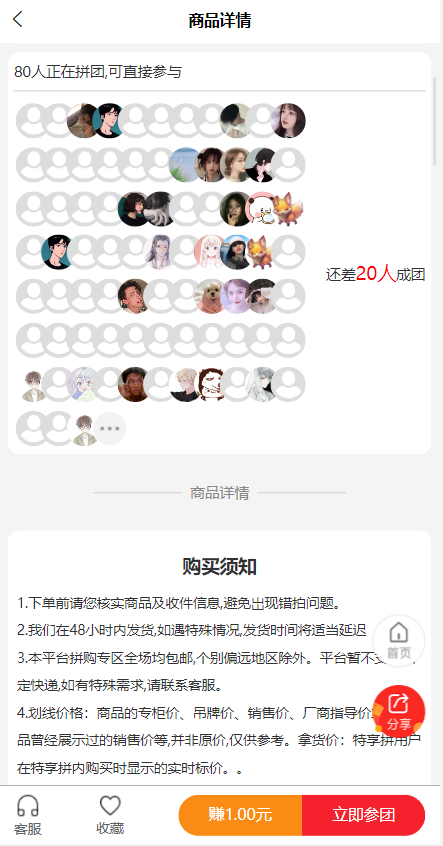The image size is (443, 846).
Task: Open customer service via the headphone icon
Action: [28, 815]
